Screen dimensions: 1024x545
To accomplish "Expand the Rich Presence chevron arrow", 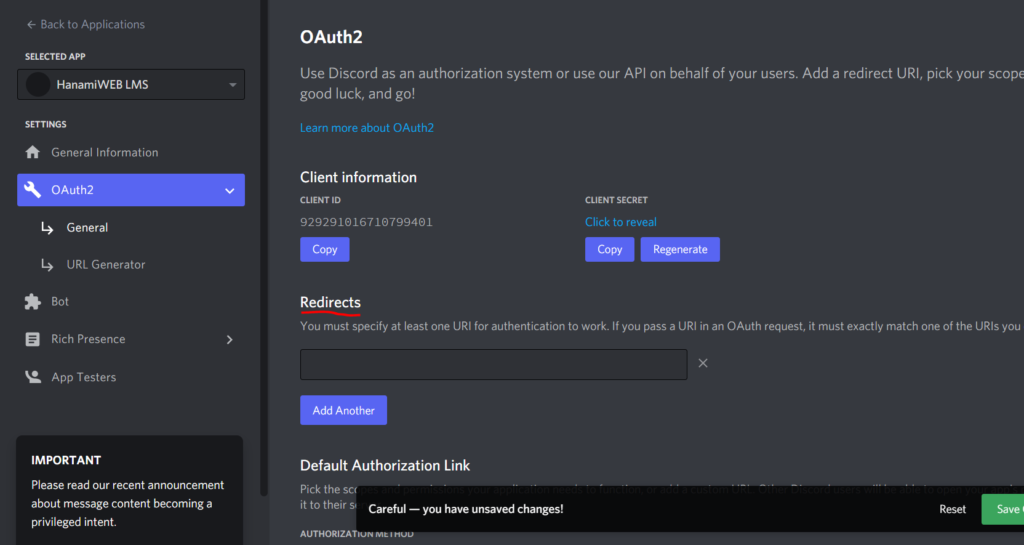I will coord(230,339).
